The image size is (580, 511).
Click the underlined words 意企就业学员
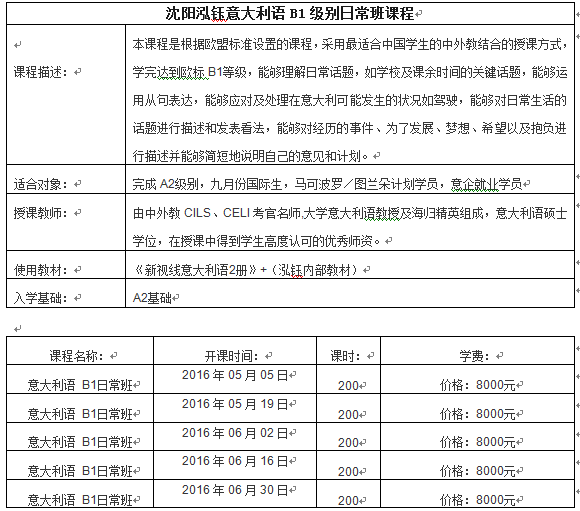486,184
